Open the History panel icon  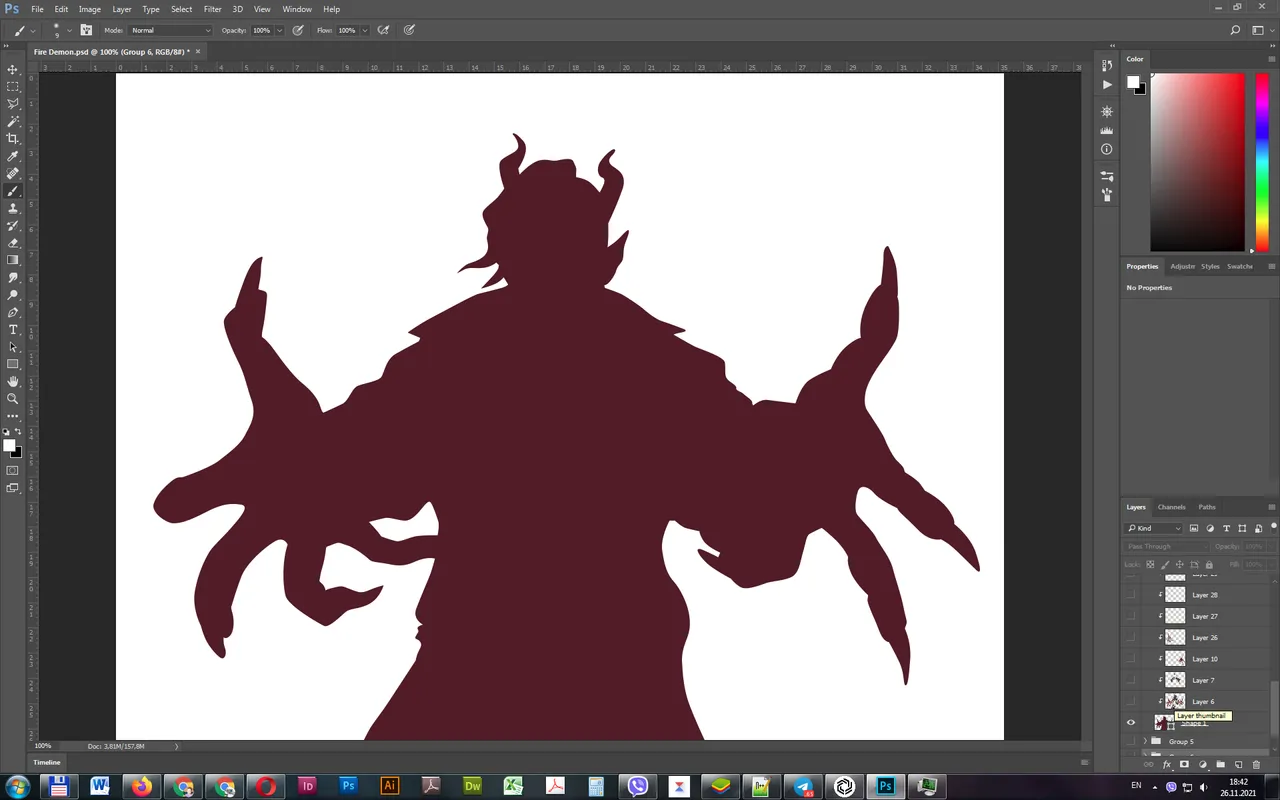(1107, 65)
